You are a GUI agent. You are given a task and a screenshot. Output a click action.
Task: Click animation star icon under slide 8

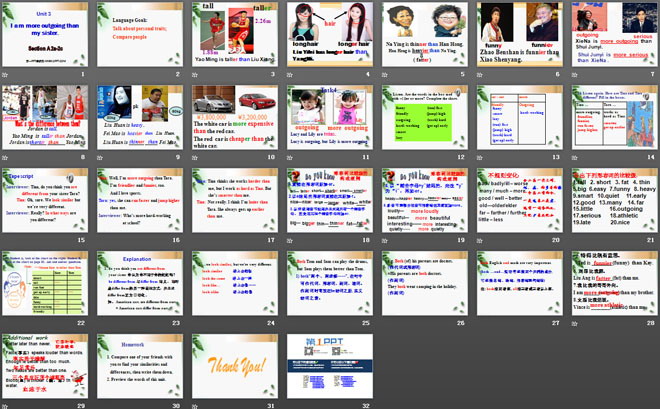[5, 157]
